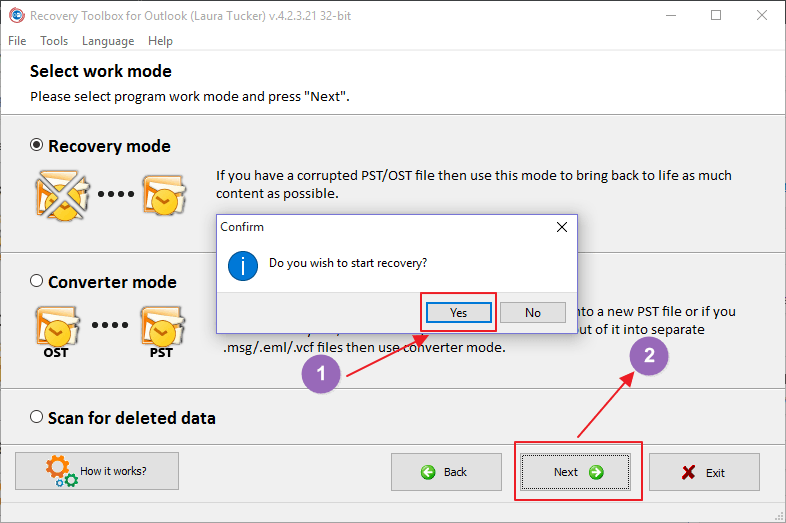Select the Recovery mode radio button
The width and height of the screenshot is (786, 523).
tap(36, 145)
